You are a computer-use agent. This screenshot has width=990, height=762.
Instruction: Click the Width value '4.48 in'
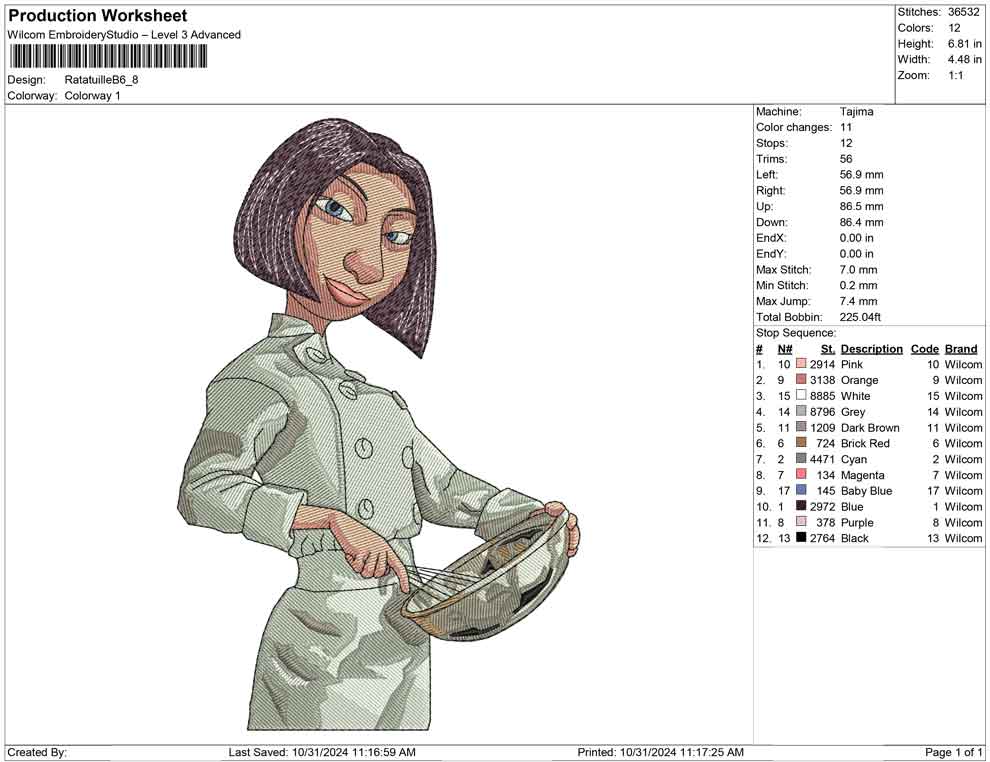pos(964,59)
